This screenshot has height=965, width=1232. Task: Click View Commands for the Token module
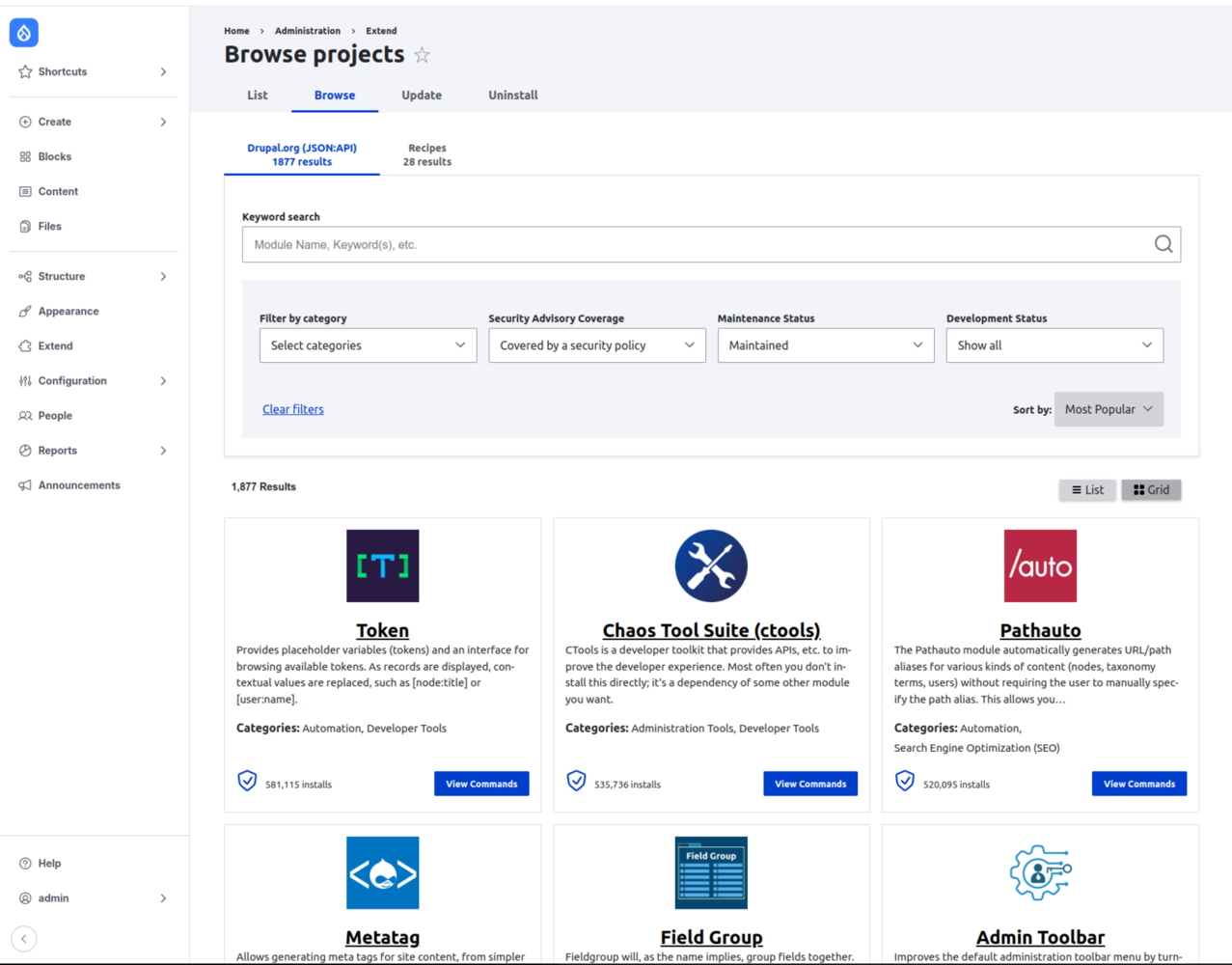click(x=481, y=783)
